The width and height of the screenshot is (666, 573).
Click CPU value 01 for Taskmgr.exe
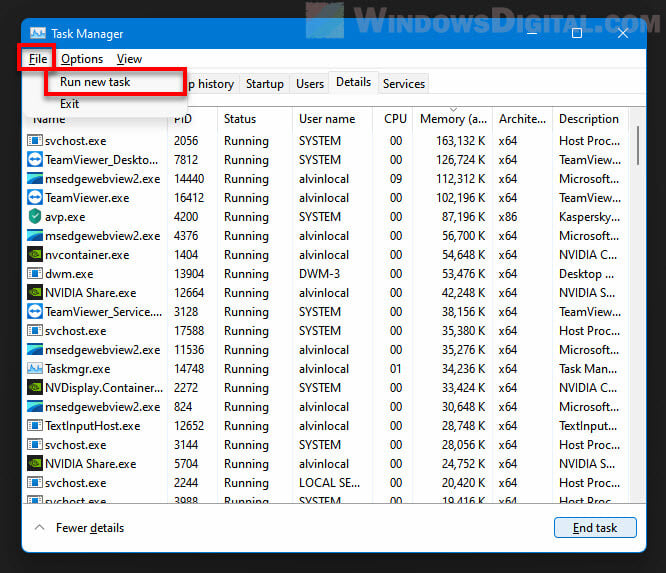click(x=395, y=368)
